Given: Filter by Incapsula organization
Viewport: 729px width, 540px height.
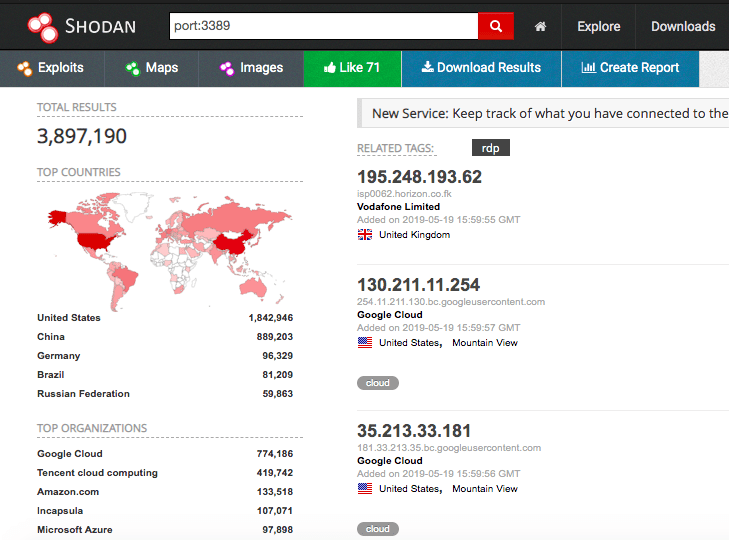Looking at the screenshot, I should coord(60,511).
